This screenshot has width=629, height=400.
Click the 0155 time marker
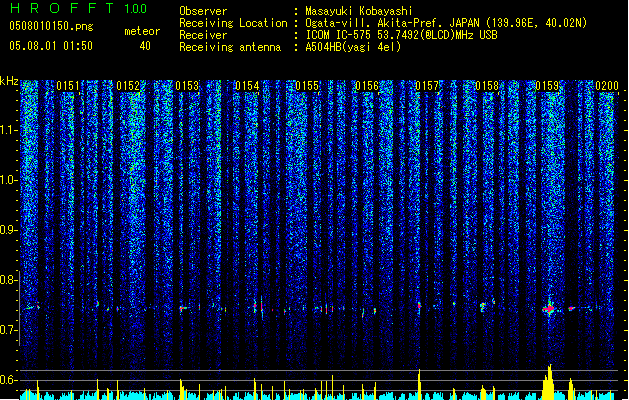(307, 86)
